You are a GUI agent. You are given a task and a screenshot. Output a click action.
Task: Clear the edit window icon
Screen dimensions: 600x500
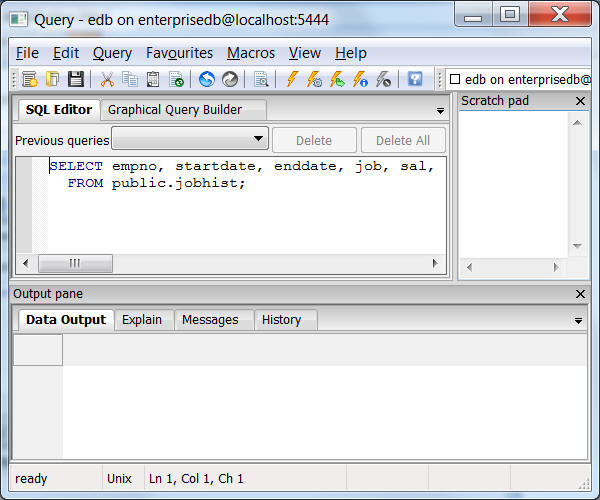click(x=176, y=80)
